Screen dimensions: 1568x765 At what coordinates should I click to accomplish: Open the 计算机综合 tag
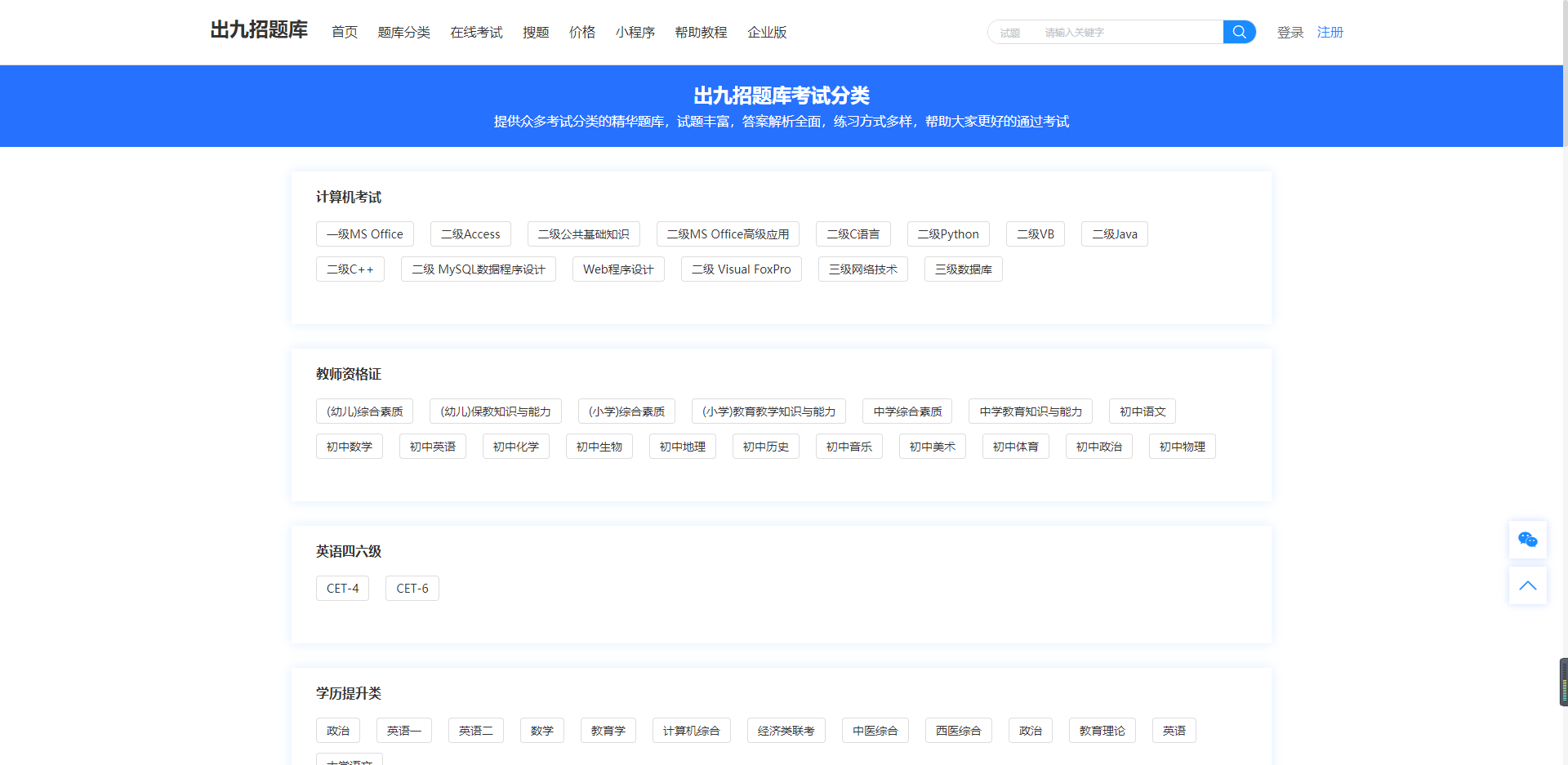(692, 731)
